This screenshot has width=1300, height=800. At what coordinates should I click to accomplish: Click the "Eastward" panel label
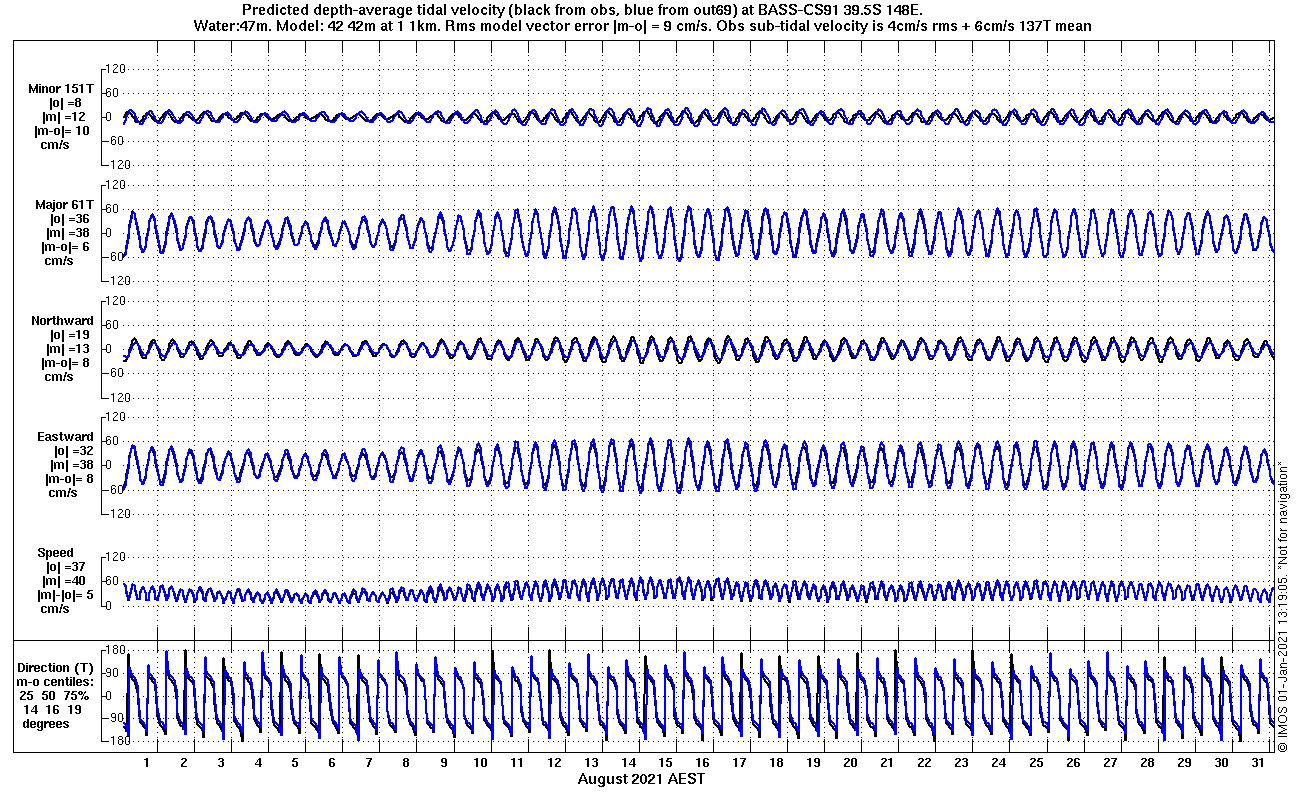point(66,437)
